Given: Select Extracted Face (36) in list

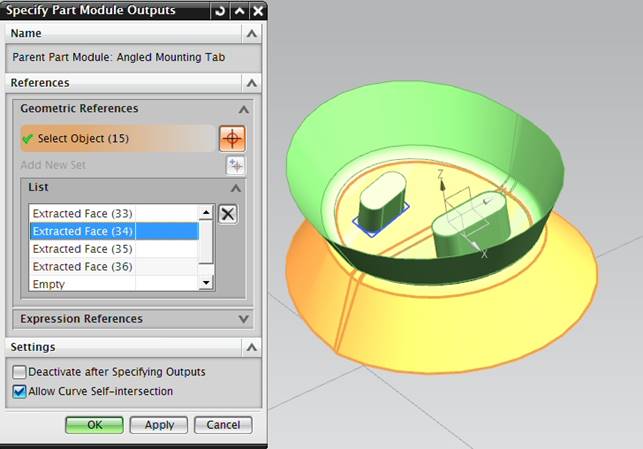Looking at the screenshot, I should point(114,267).
